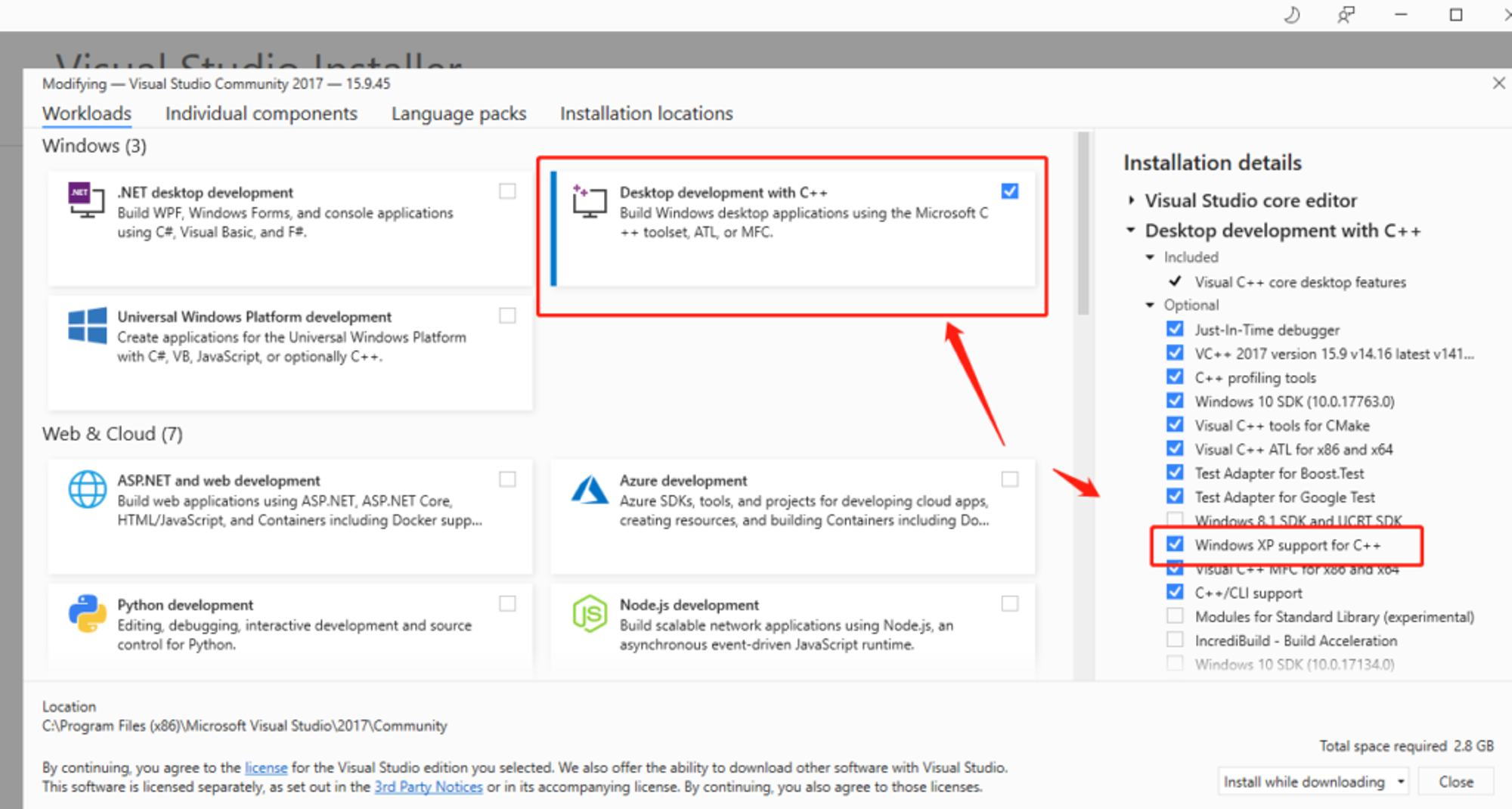Go to Installation locations tab

(x=646, y=113)
